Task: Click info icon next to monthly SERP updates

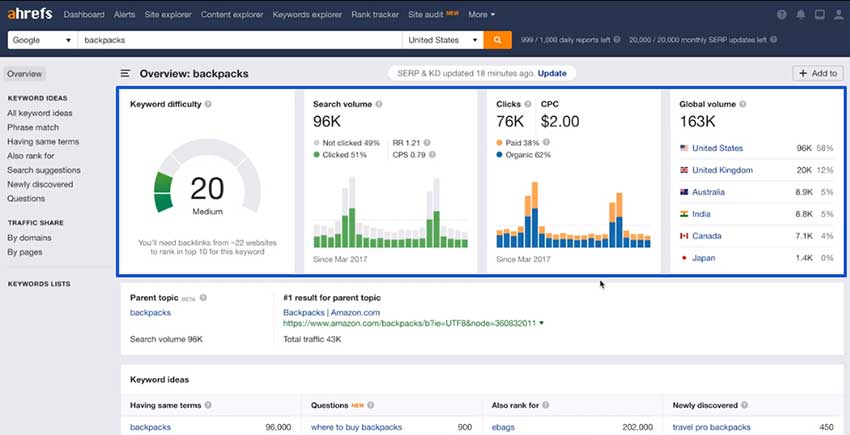Action: pos(774,40)
